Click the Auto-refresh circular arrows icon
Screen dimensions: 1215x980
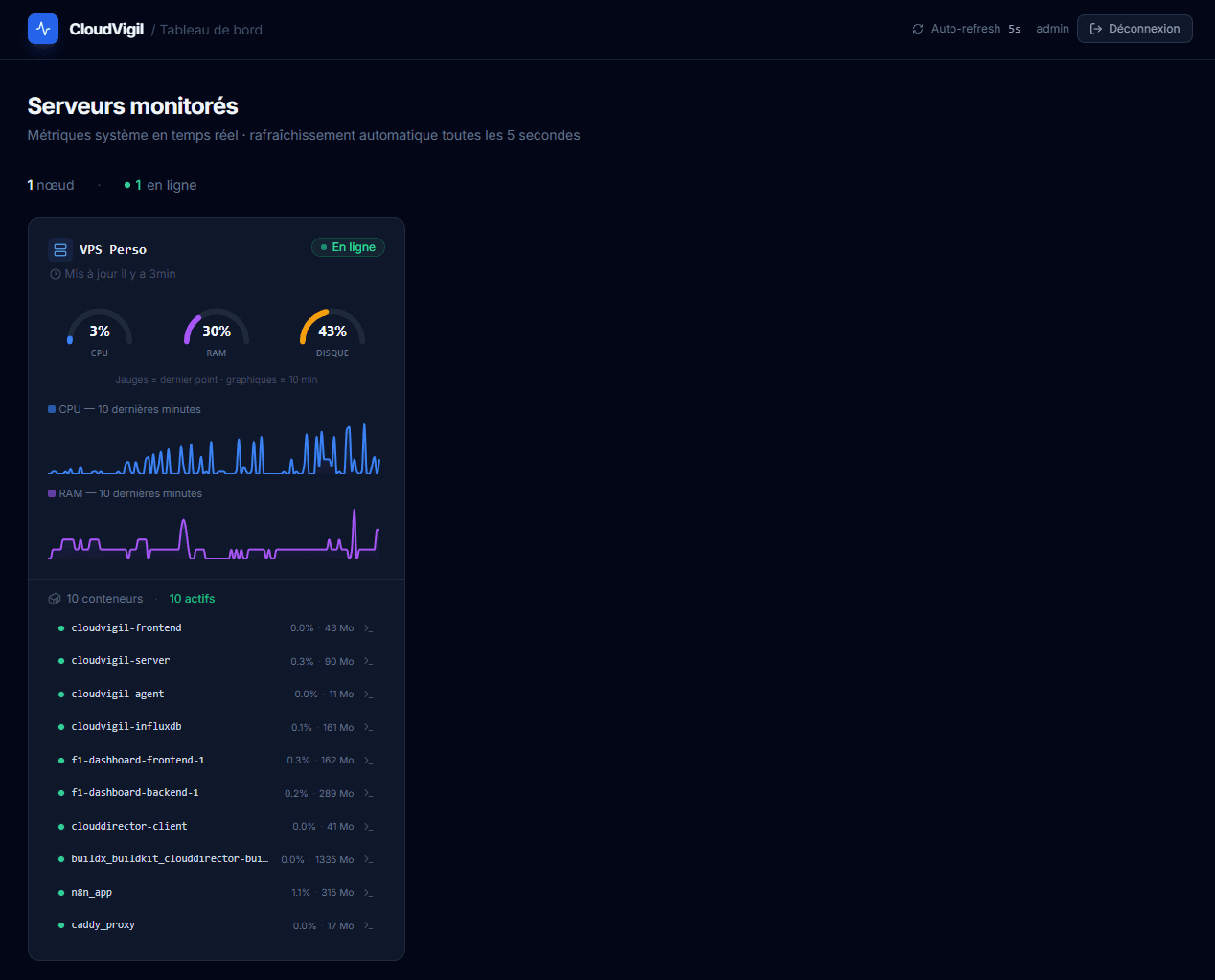click(x=918, y=29)
